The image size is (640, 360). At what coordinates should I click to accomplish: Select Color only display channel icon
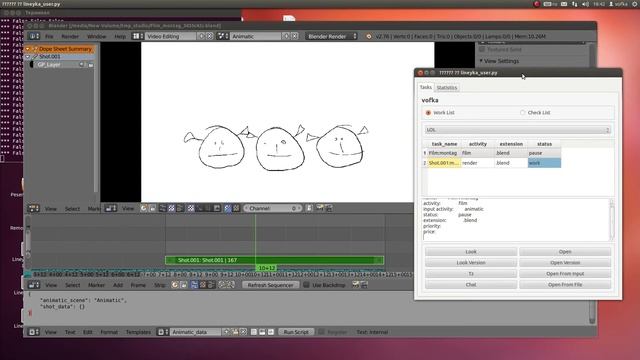pos(236,209)
